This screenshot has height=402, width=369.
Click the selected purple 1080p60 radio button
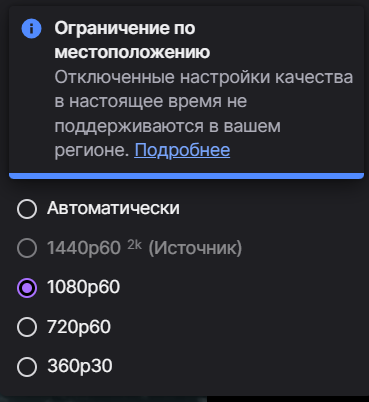coord(27,287)
